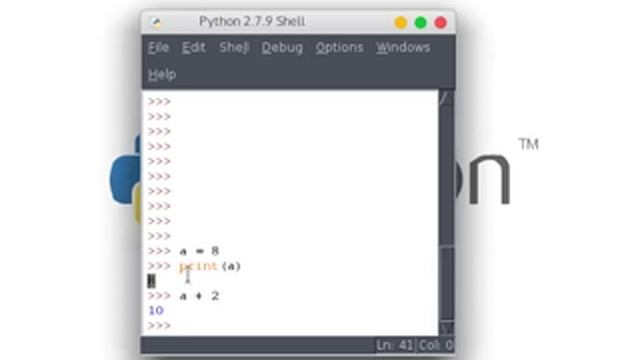Open the Shell menu
This screenshot has width=640, height=360.
click(x=234, y=47)
